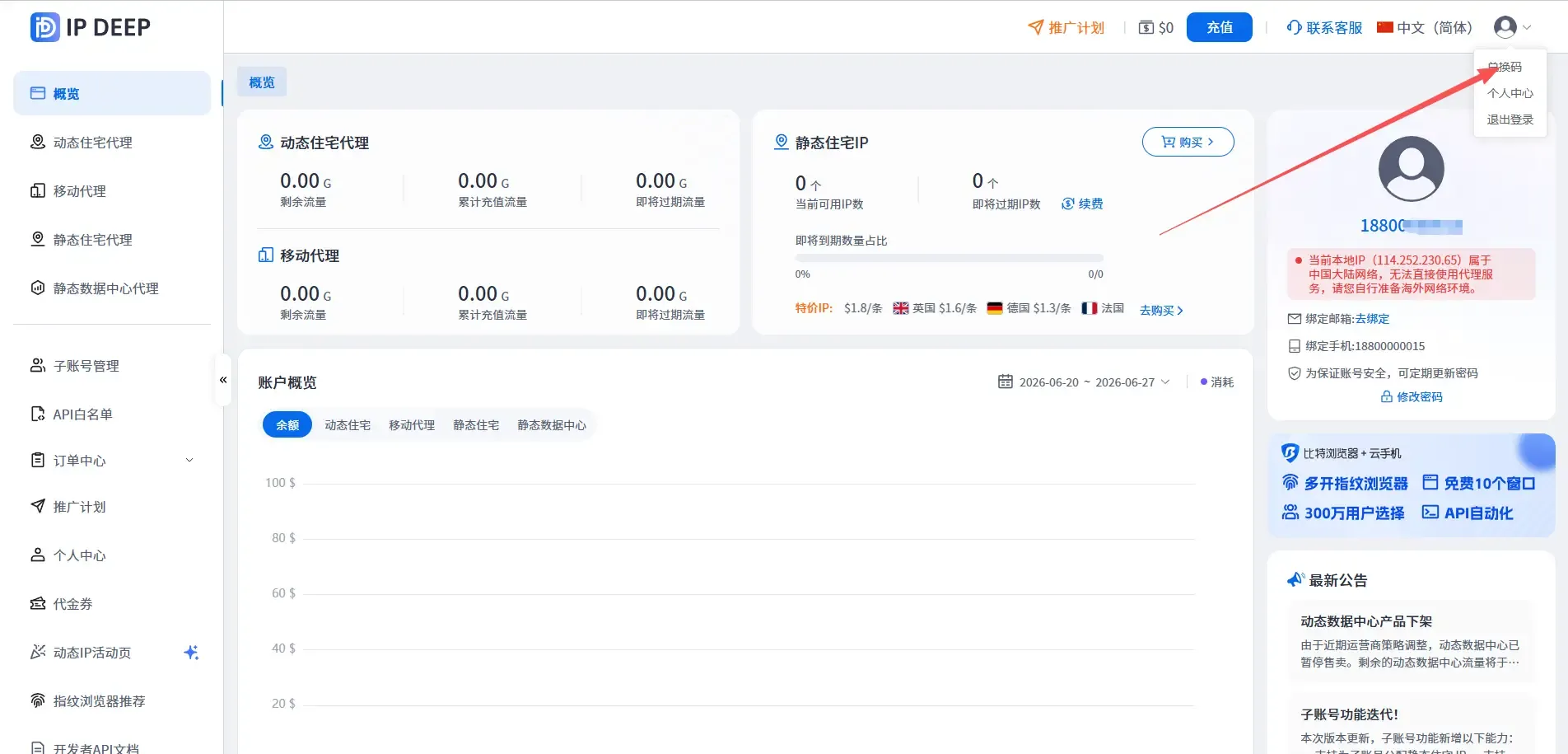Click the 推广计划 paper-plane icon in sidebar
The width and height of the screenshot is (1568, 754).
(x=38, y=506)
